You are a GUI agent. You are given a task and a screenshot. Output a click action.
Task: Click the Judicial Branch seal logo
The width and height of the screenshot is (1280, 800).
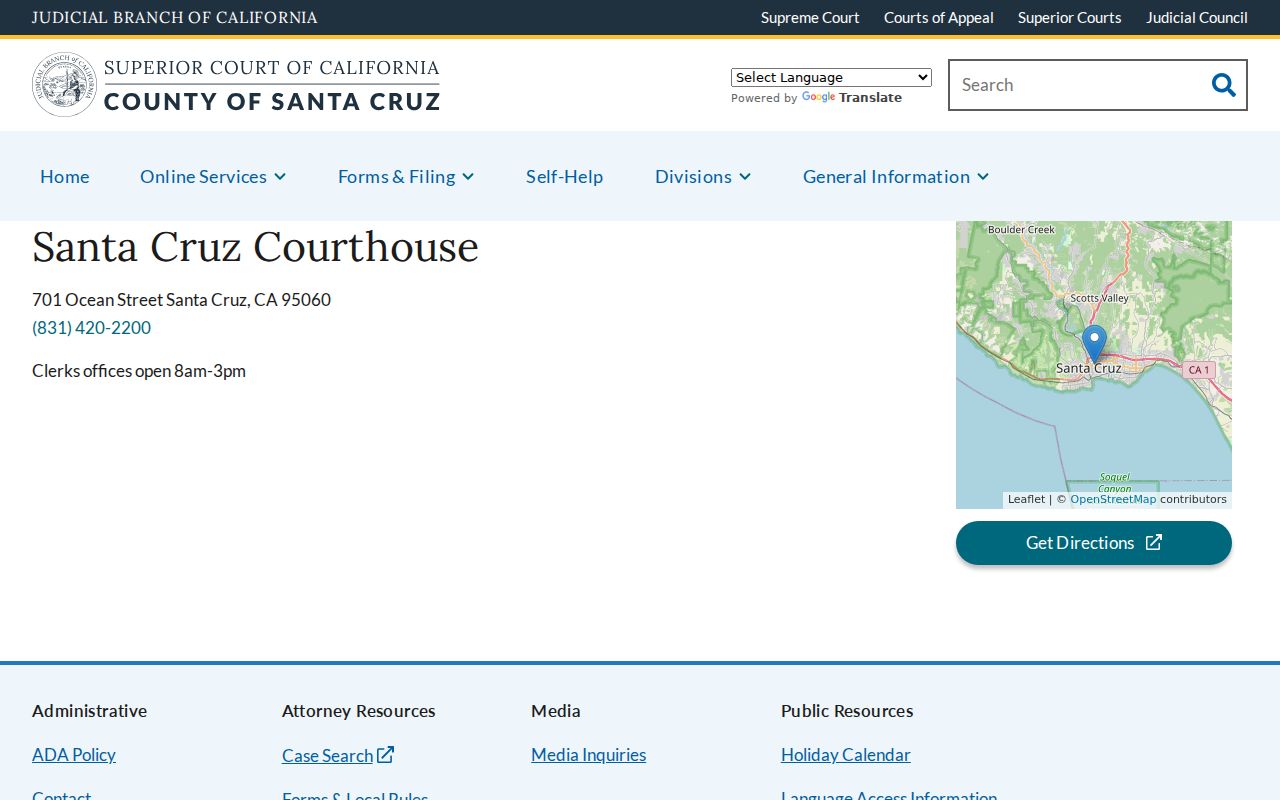tap(65, 85)
